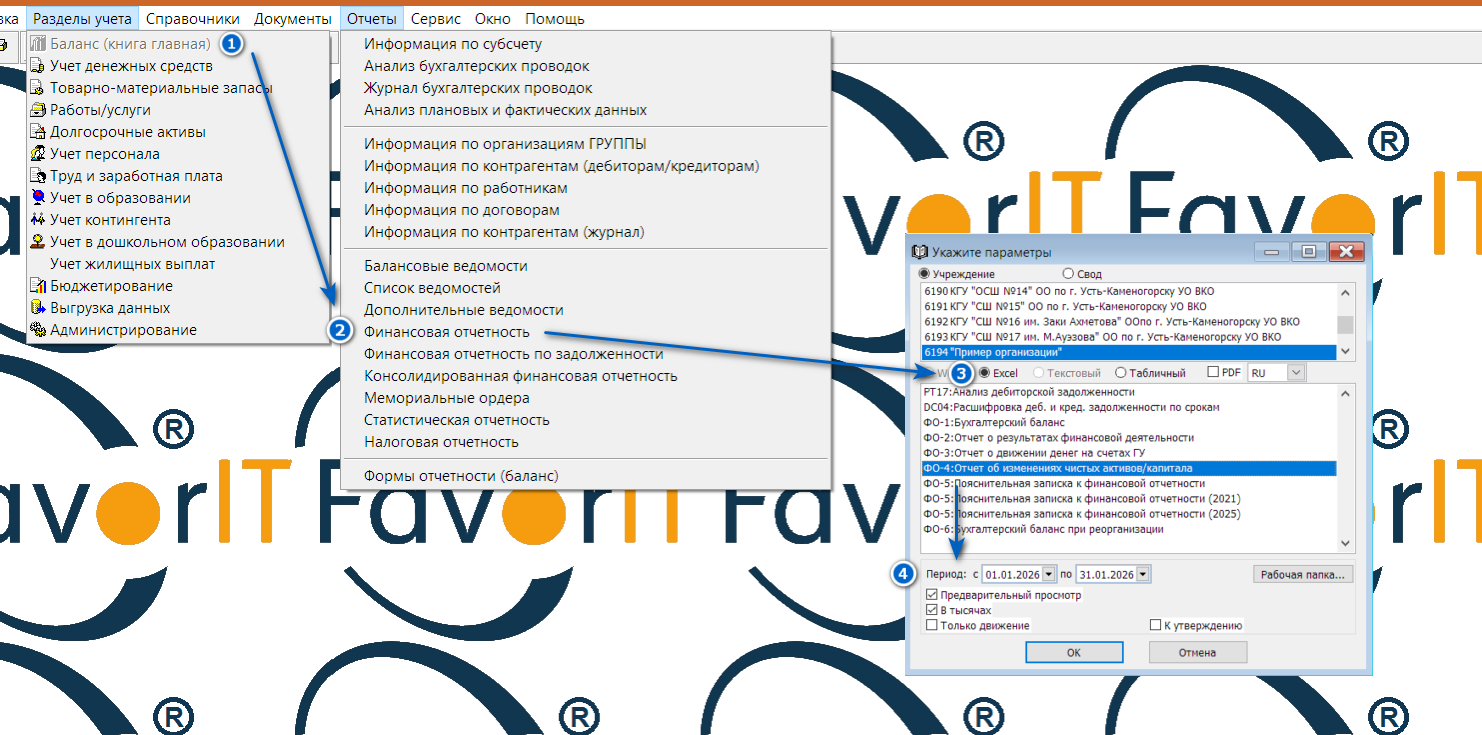Click the house icon for Долгосрочные активы

click(38, 132)
